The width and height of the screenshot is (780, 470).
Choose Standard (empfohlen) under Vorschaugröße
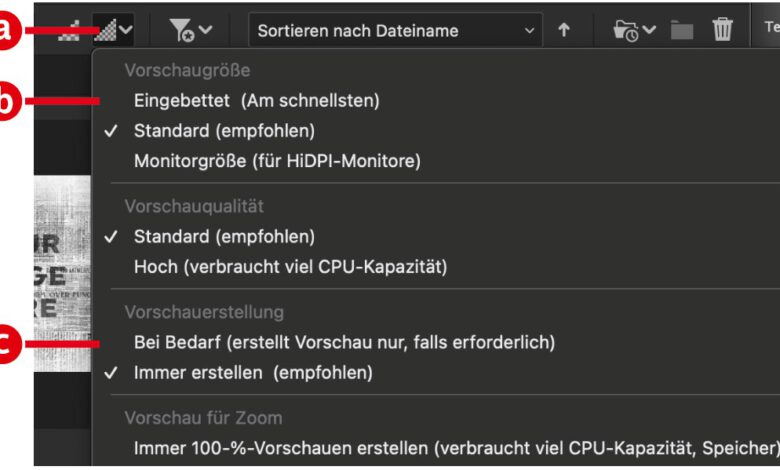click(x=224, y=130)
